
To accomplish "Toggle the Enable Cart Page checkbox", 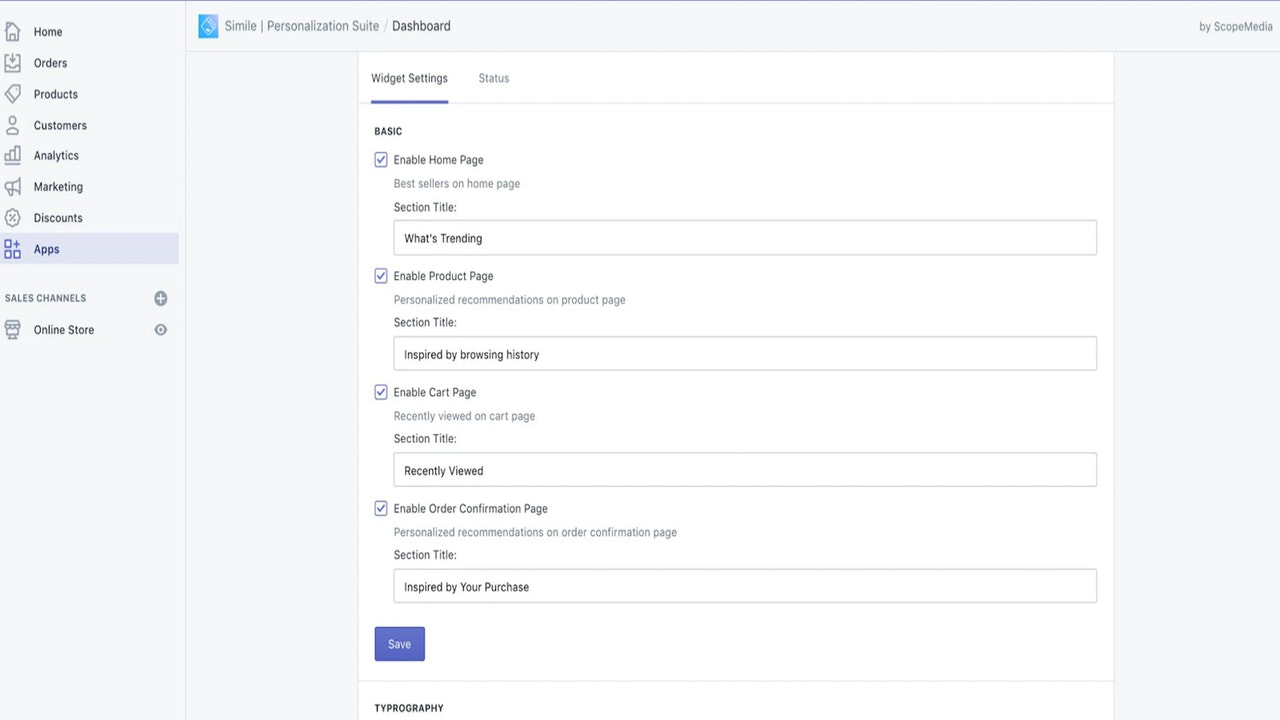I will pyautogui.click(x=381, y=391).
